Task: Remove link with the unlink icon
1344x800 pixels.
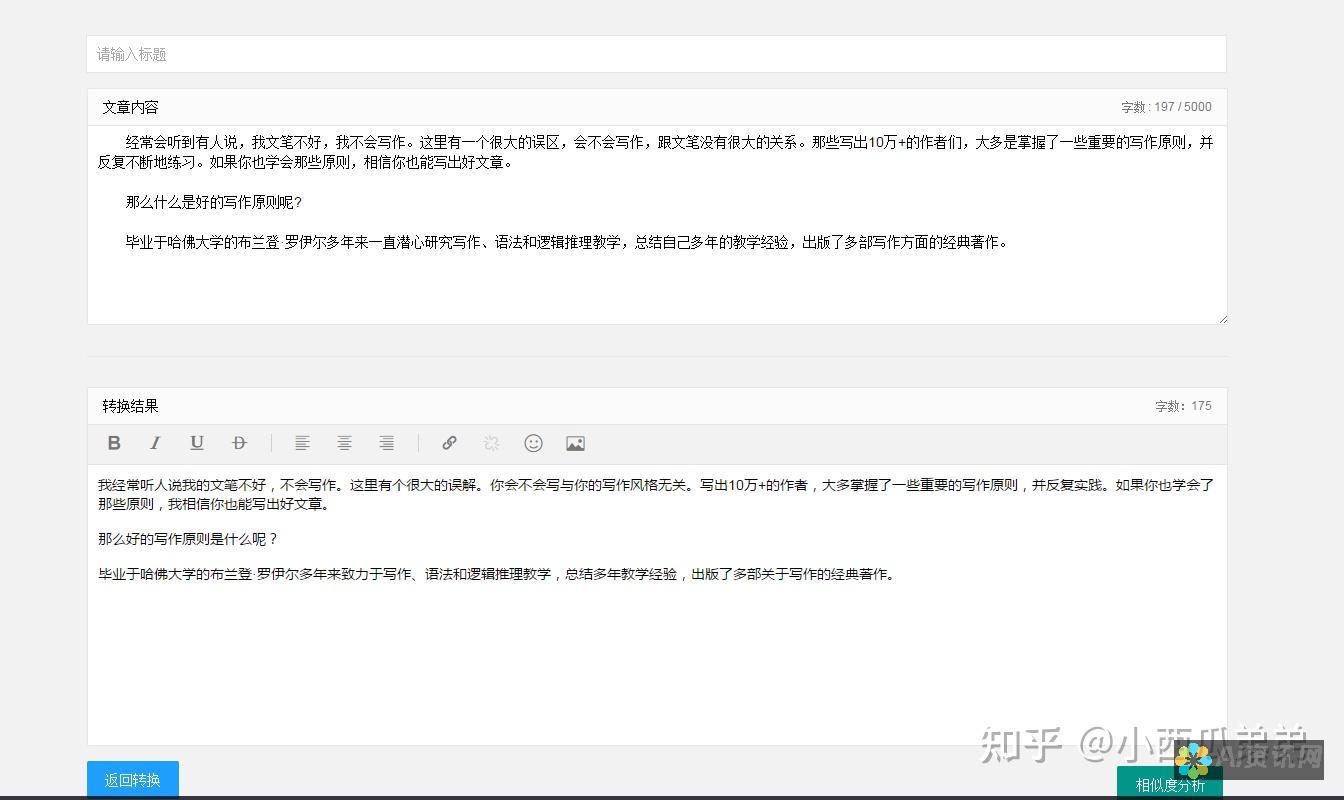Action: click(x=491, y=443)
